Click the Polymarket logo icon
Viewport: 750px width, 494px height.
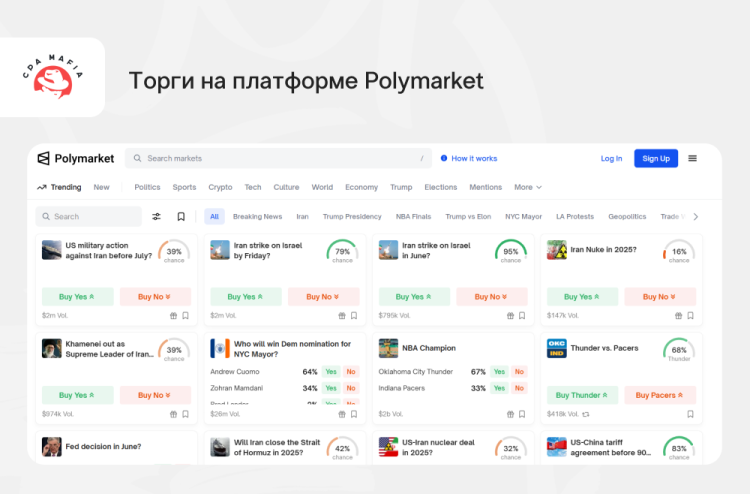pos(43,158)
